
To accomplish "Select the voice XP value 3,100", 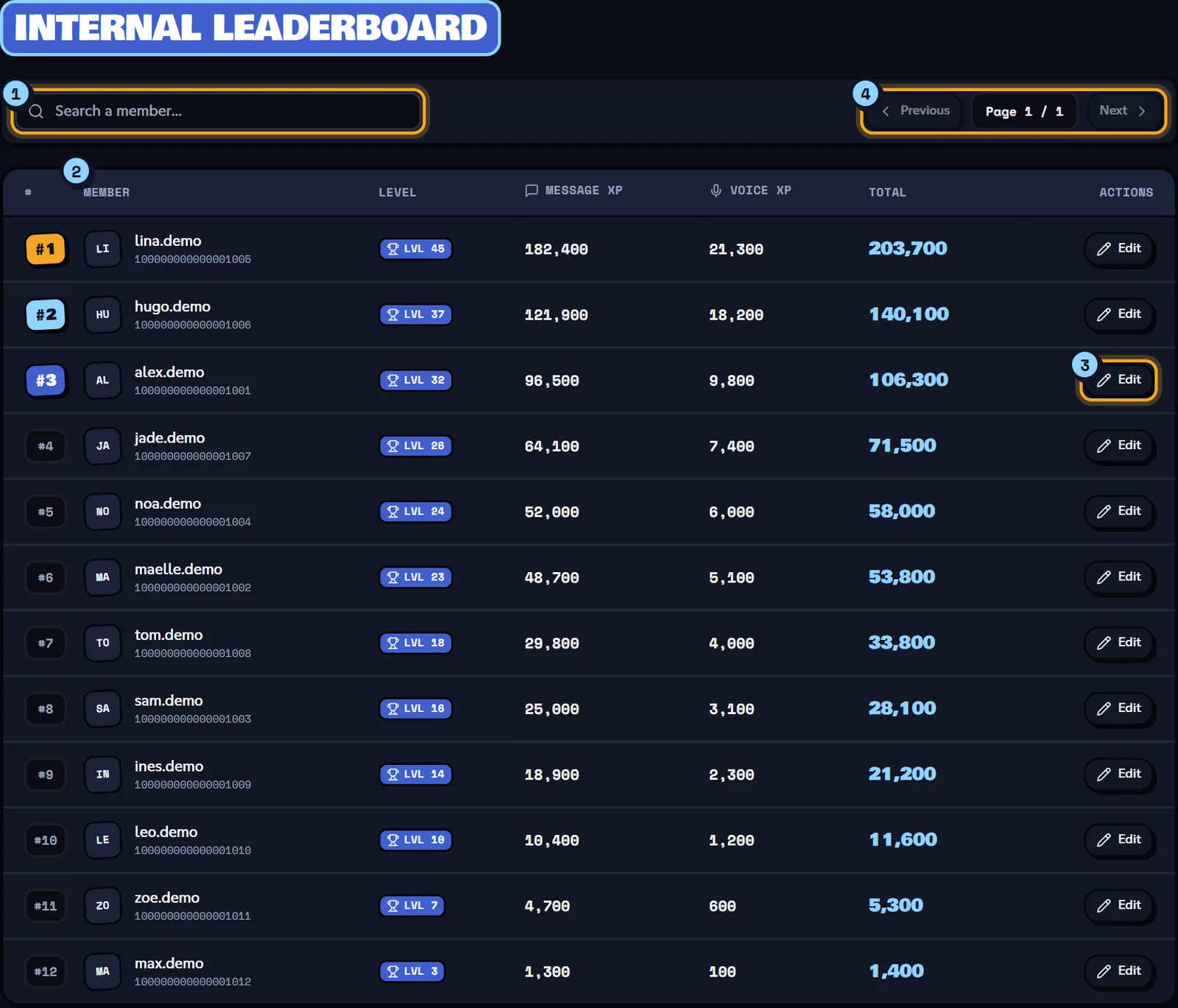I will pos(731,709).
